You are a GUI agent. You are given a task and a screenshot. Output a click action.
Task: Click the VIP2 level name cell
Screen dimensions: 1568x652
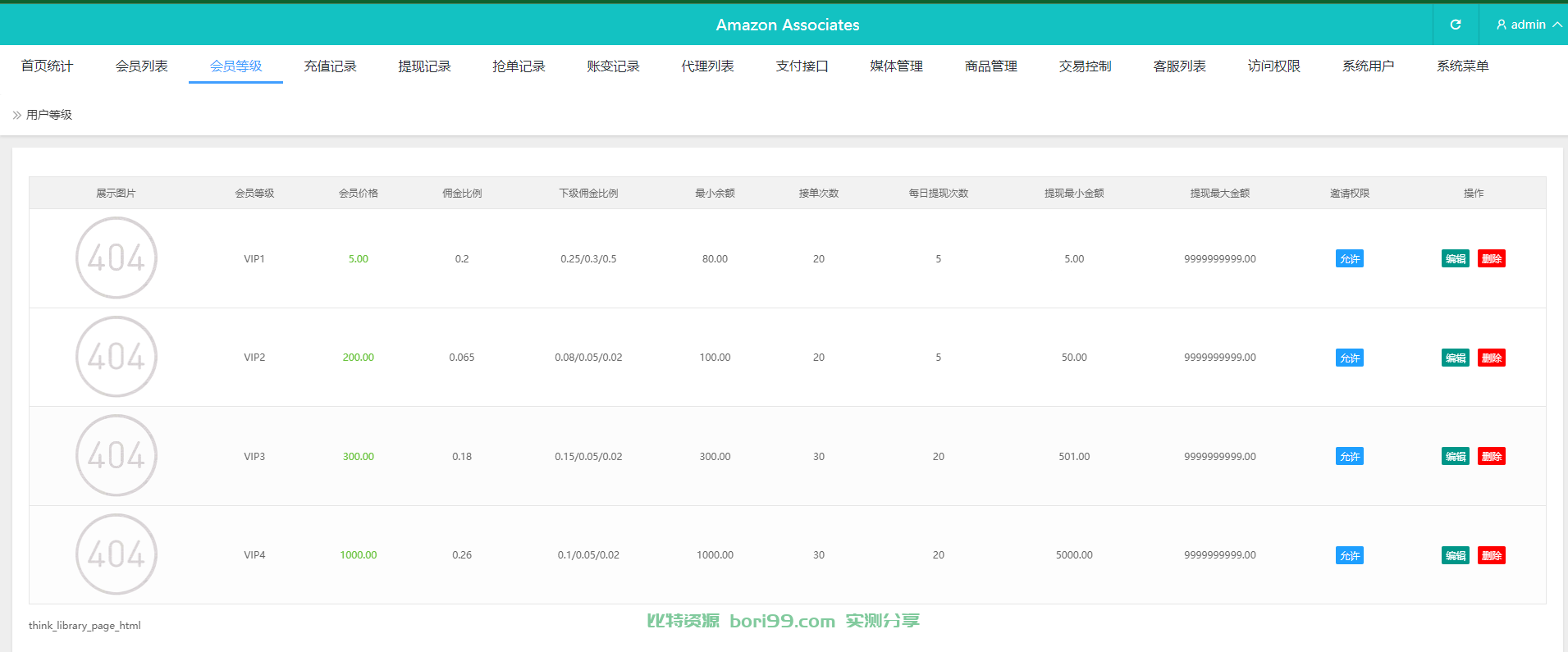coord(254,358)
